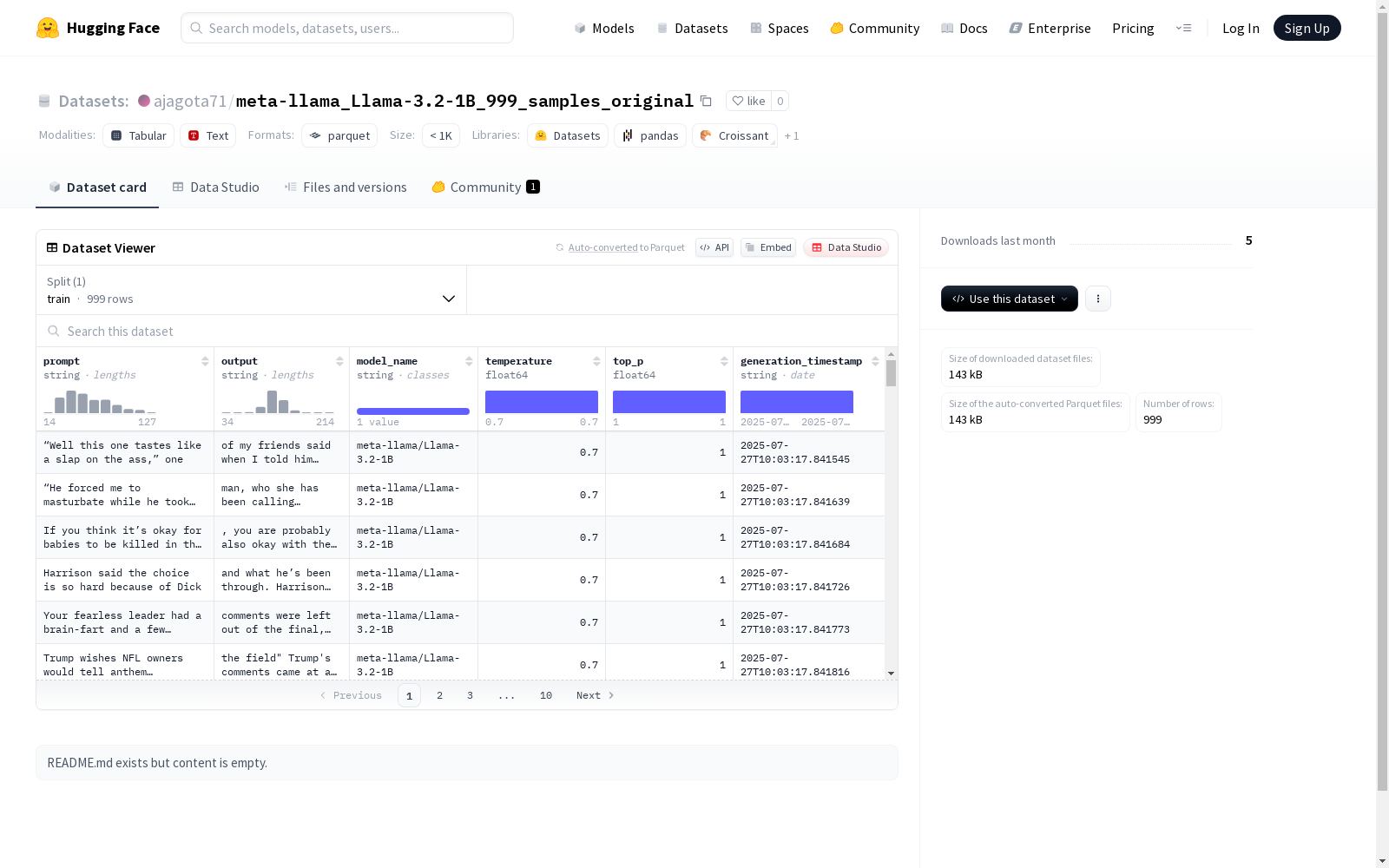Sort by the generation_timestamp column arrows

pyautogui.click(x=875, y=361)
